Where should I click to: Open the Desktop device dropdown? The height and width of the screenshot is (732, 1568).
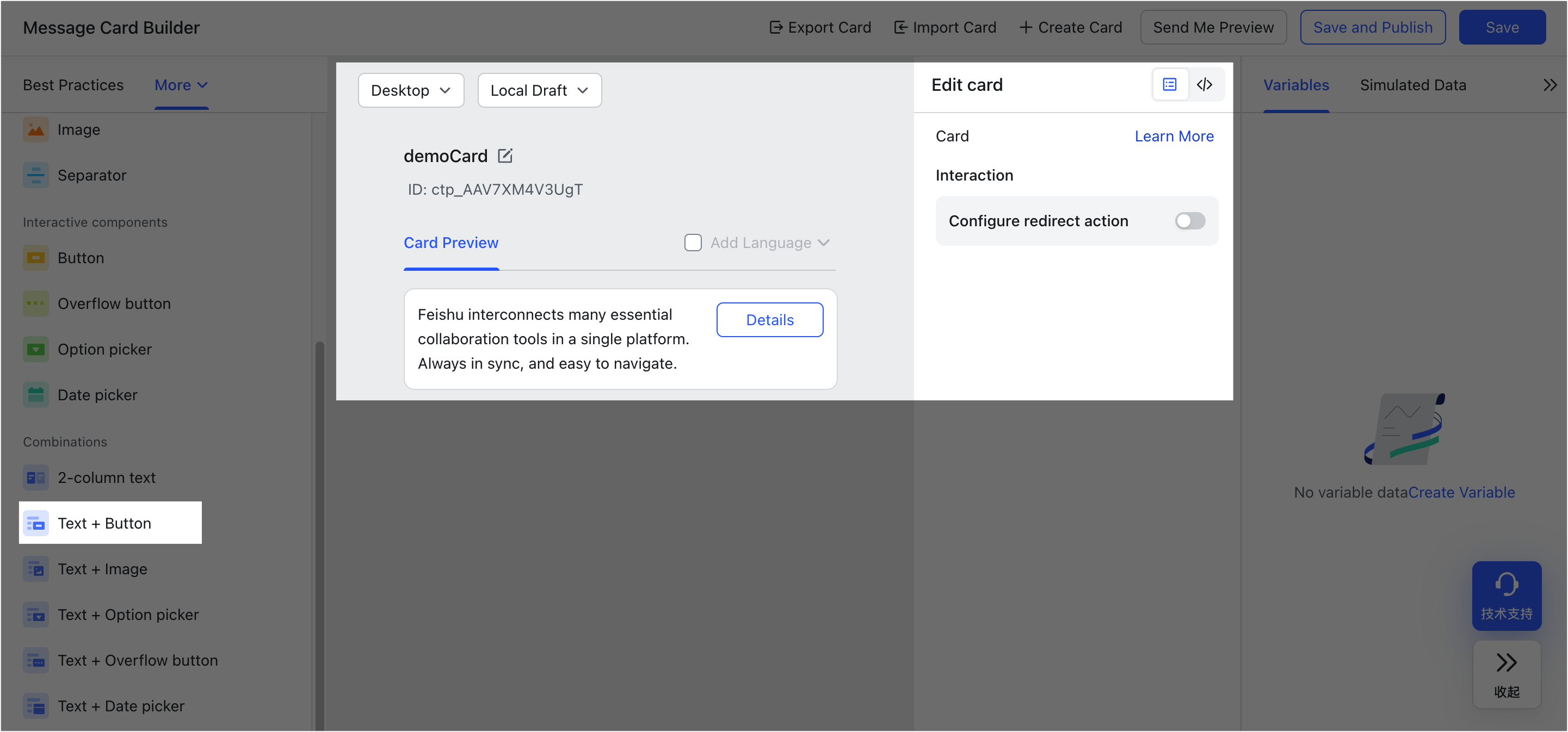[411, 91]
